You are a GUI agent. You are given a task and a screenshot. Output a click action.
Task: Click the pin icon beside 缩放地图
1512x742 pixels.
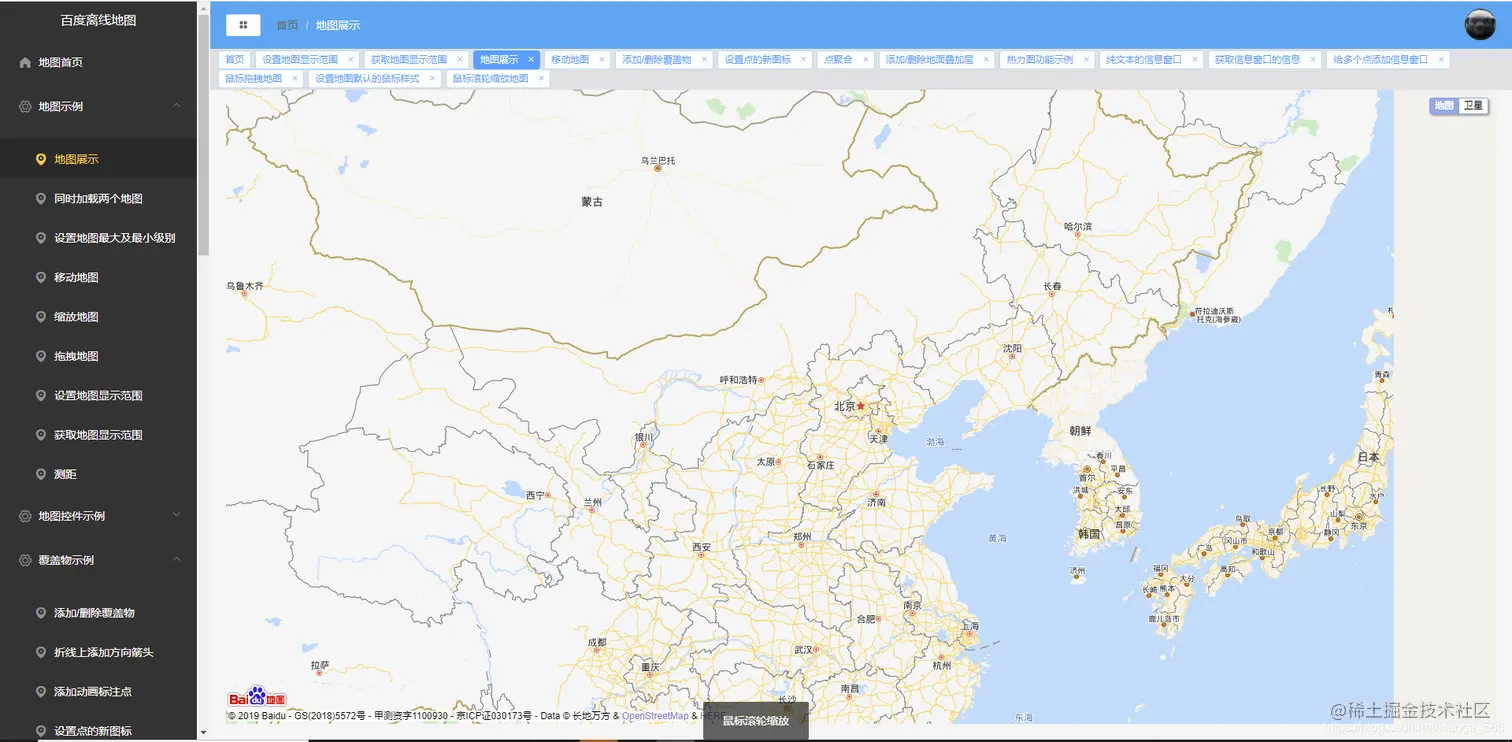tap(41, 317)
